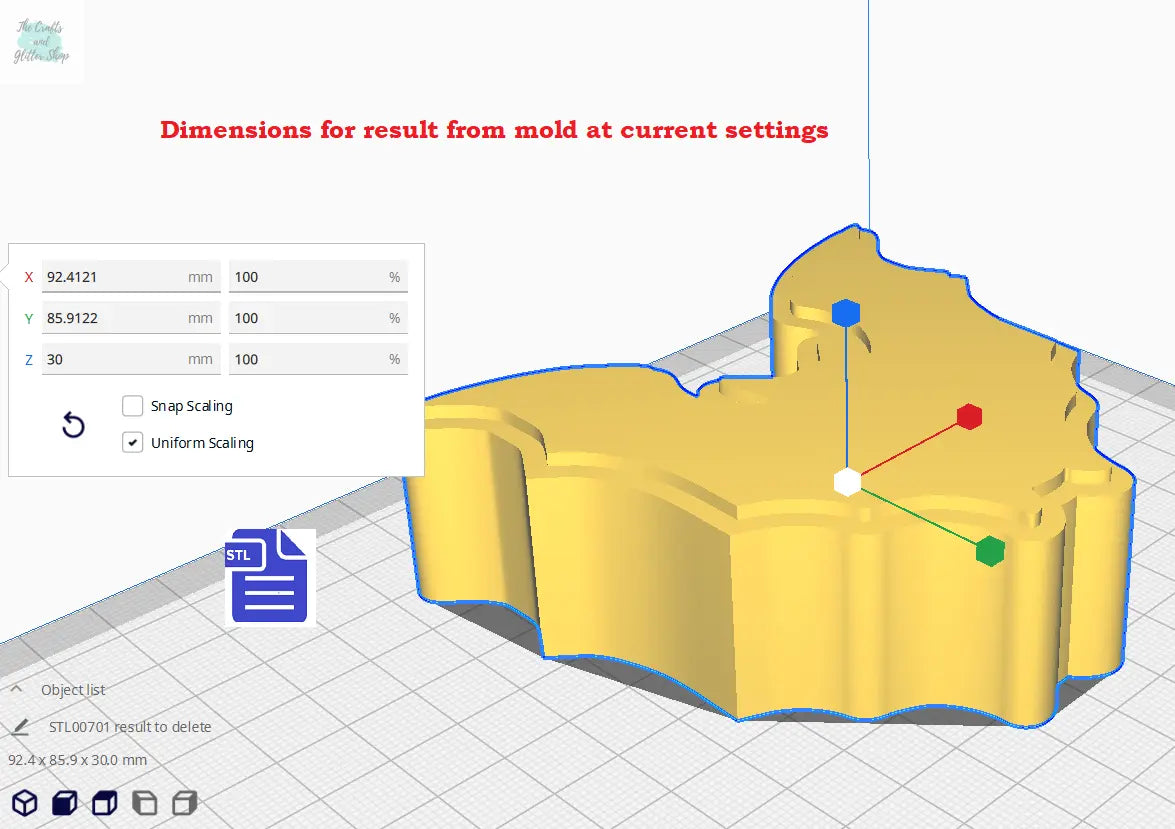Select the top view cube icon

tap(104, 802)
